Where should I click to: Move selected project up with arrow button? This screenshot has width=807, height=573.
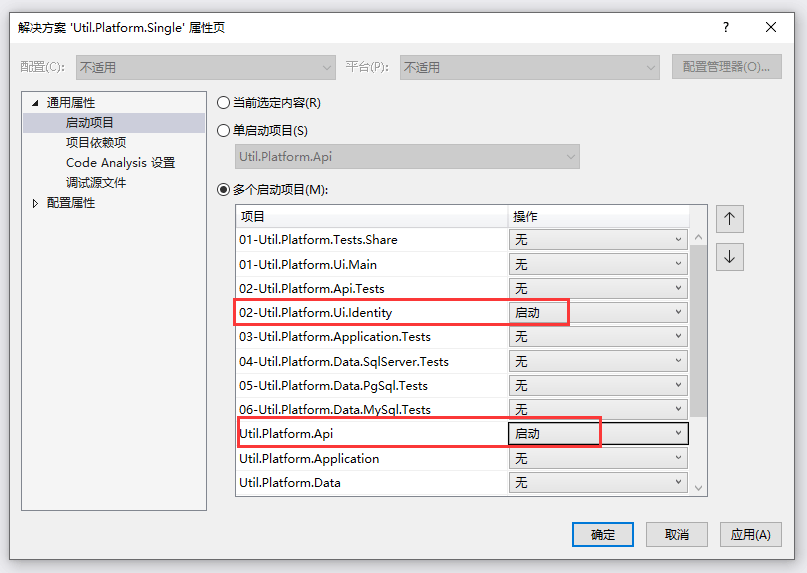[729, 219]
